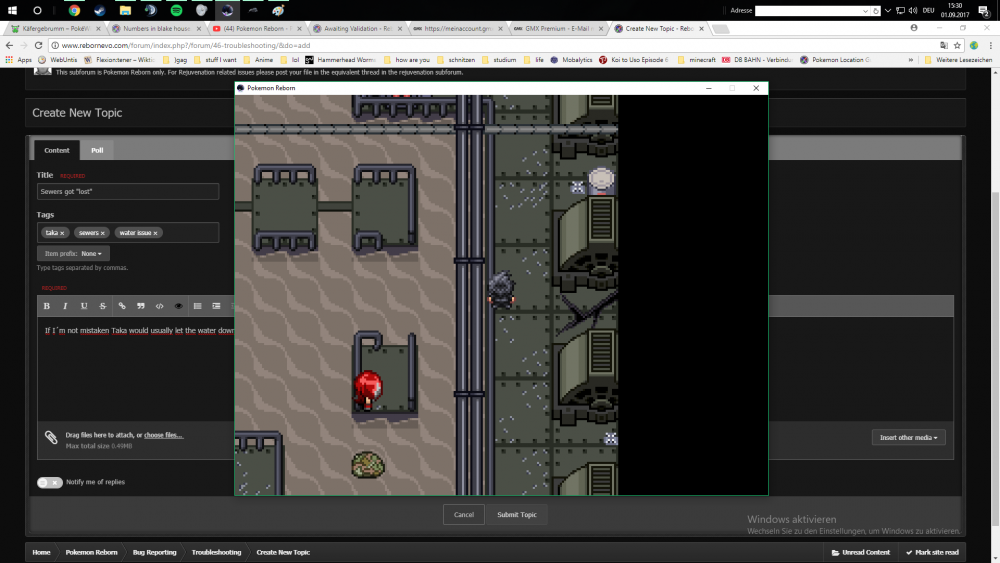This screenshot has width=1000, height=563.
Task: Toggle Notify me of replies switch
Action: point(50,482)
